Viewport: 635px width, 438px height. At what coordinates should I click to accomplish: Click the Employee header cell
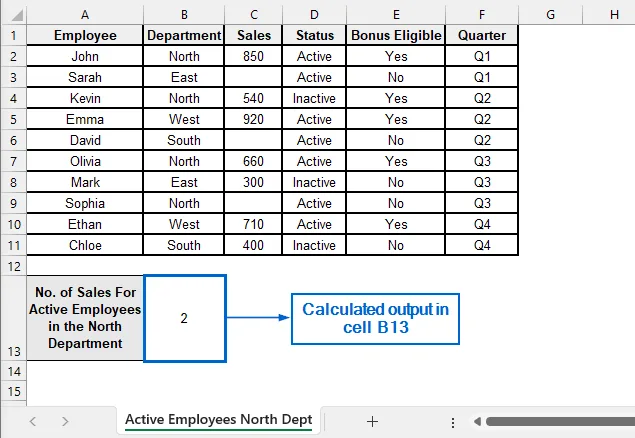pyautogui.click(x=85, y=35)
